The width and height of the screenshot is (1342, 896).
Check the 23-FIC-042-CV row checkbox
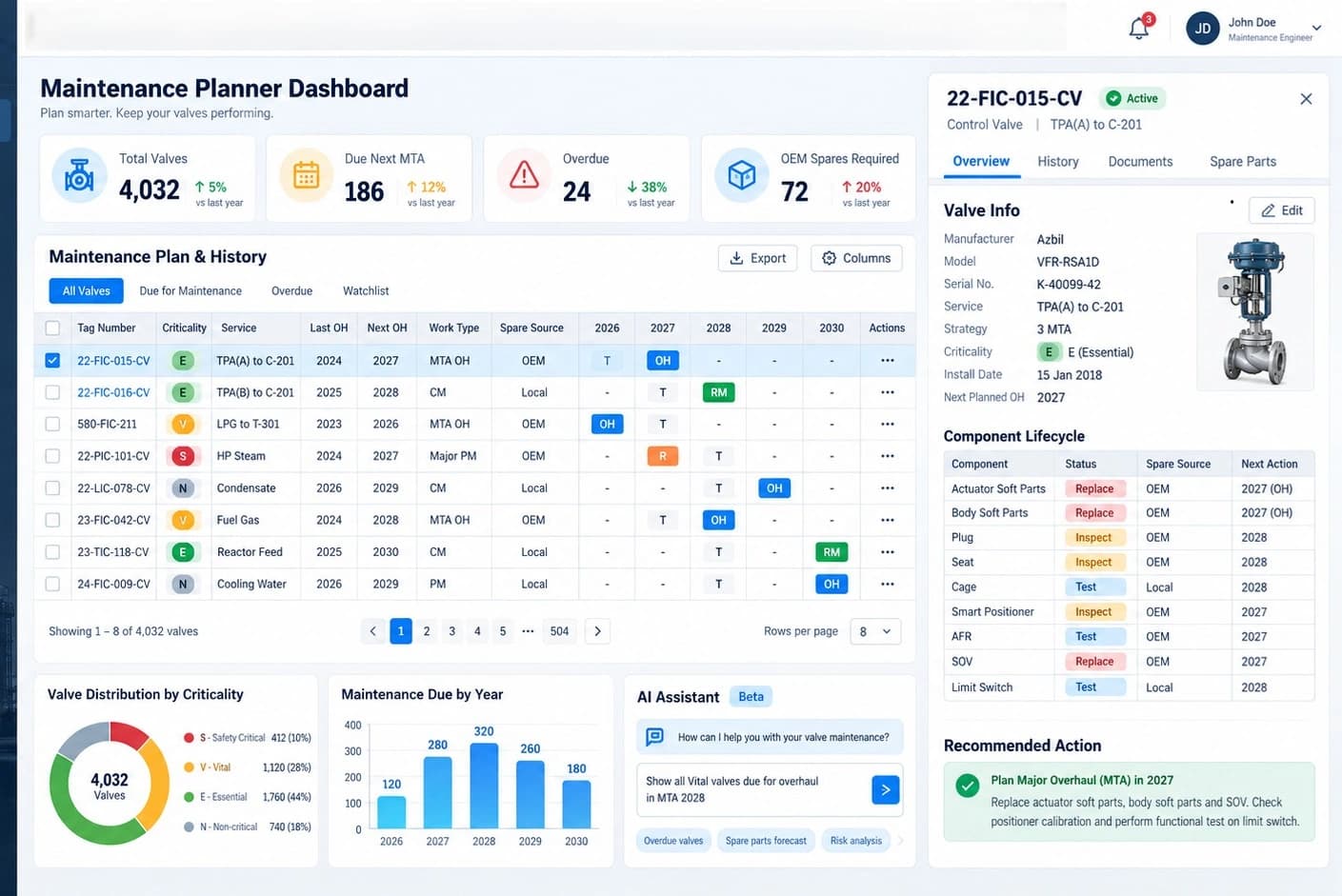coord(52,520)
